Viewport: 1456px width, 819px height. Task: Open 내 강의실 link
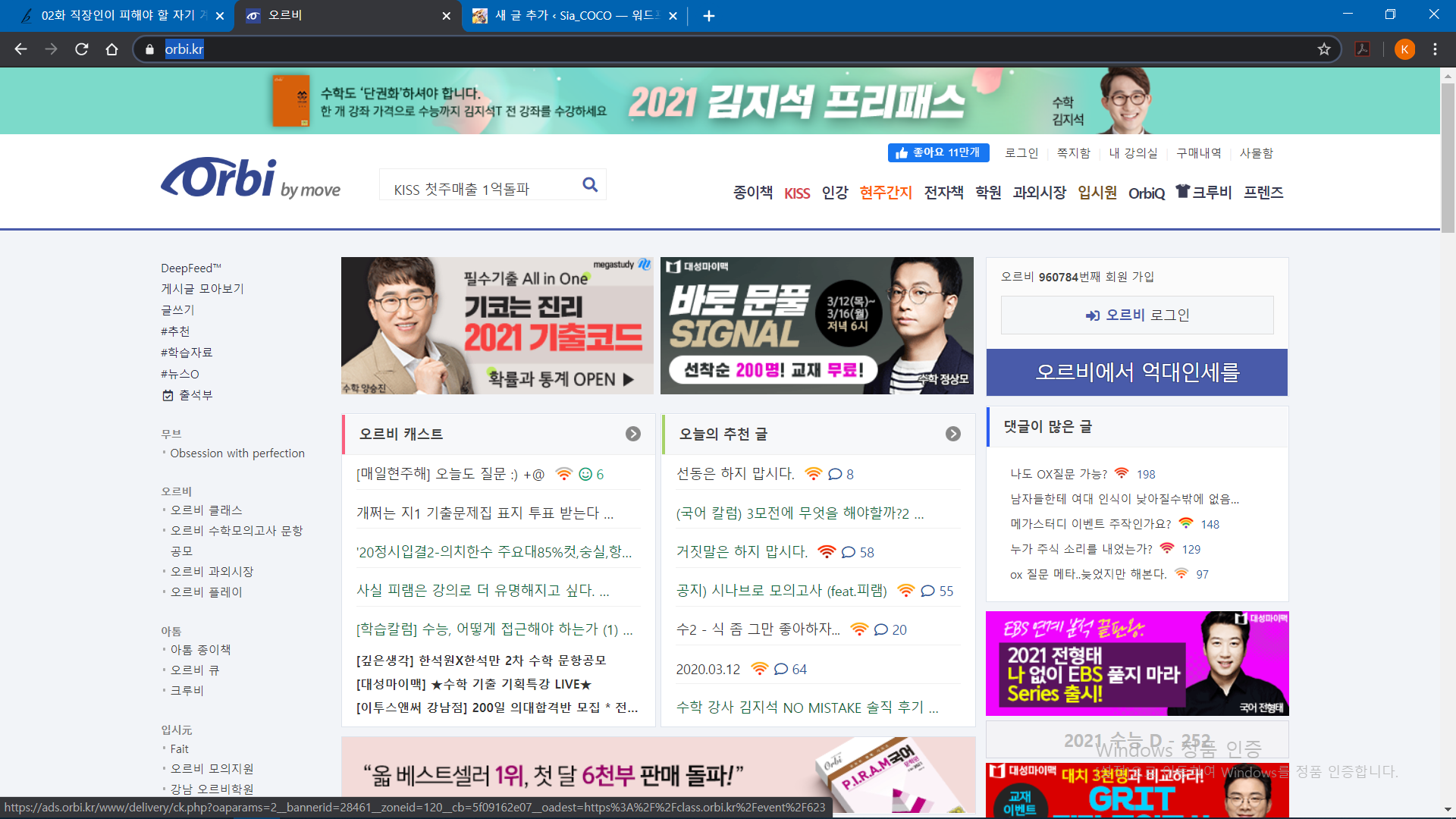click(1133, 153)
